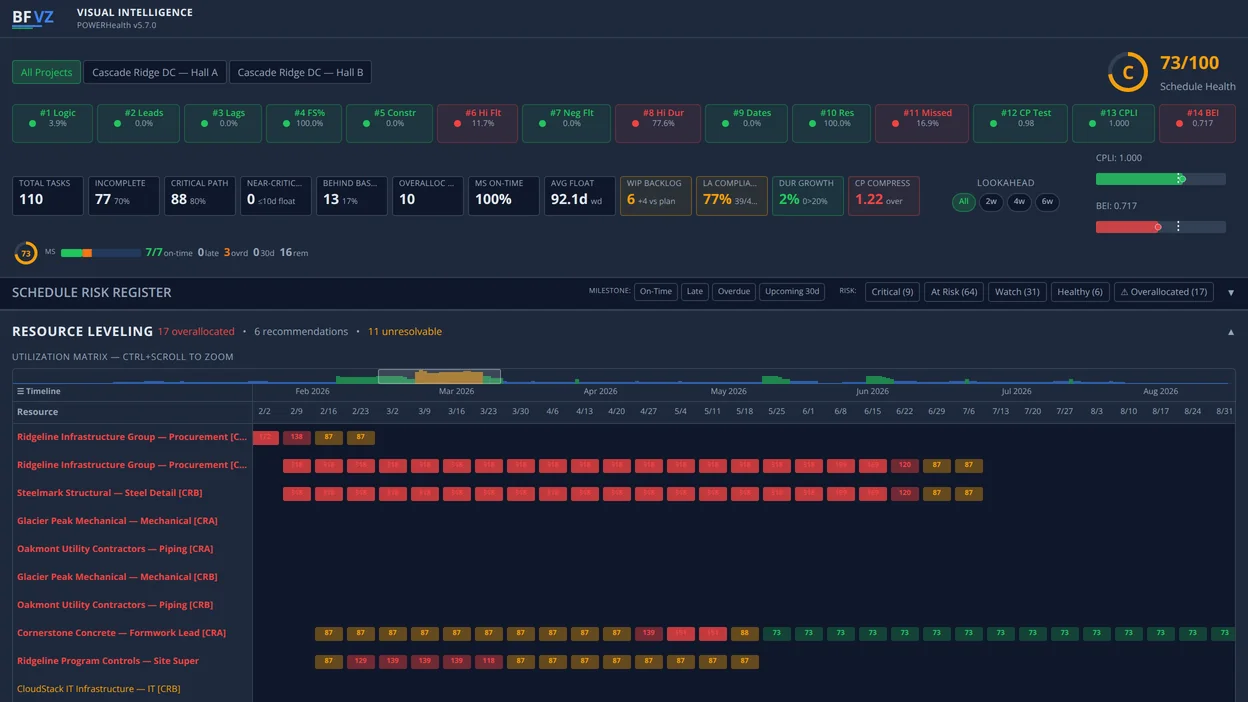Filter risks by Watch (31)
Viewport: 1248px width, 702px height.
[1017, 292]
